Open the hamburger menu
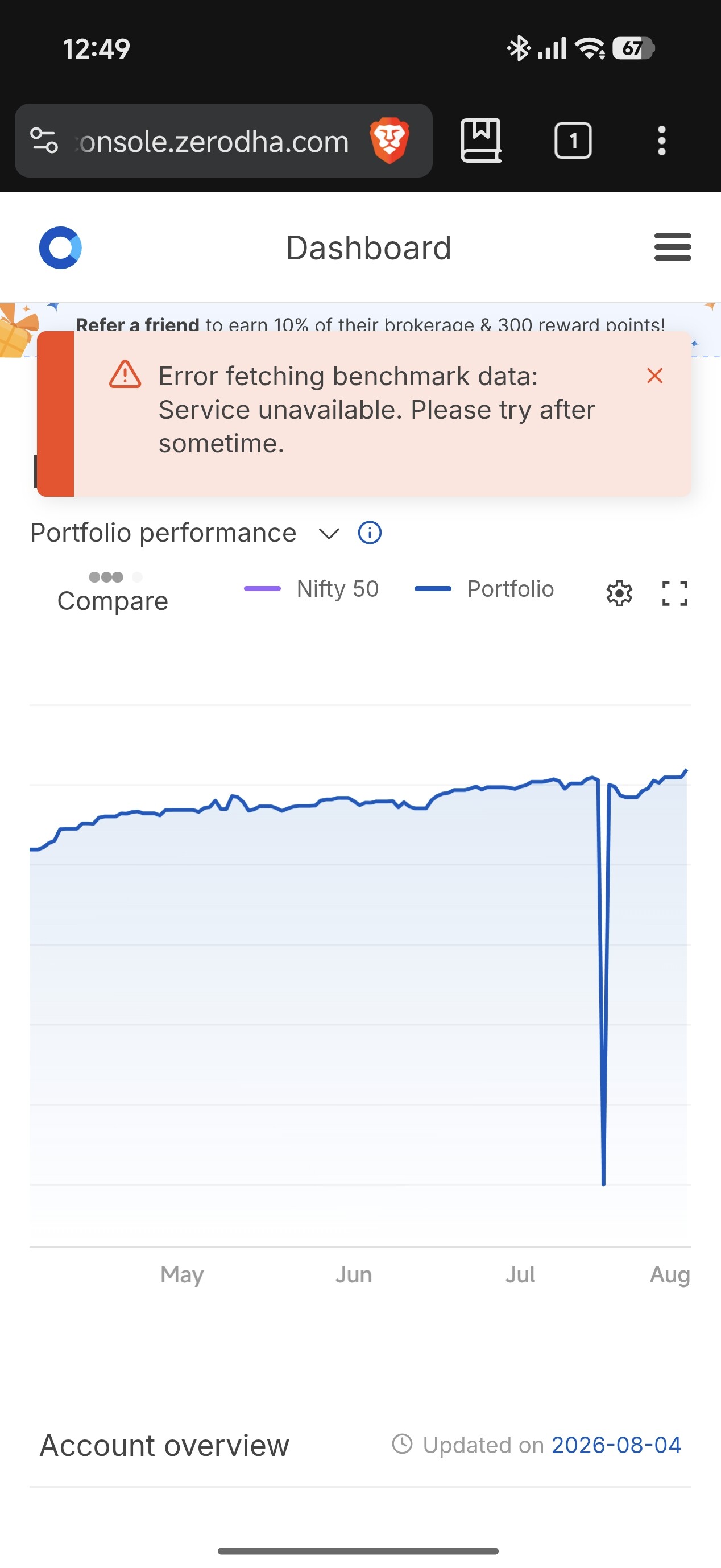The height and width of the screenshot is (1568, 721). pyautogui.click(x=672, y=247)
